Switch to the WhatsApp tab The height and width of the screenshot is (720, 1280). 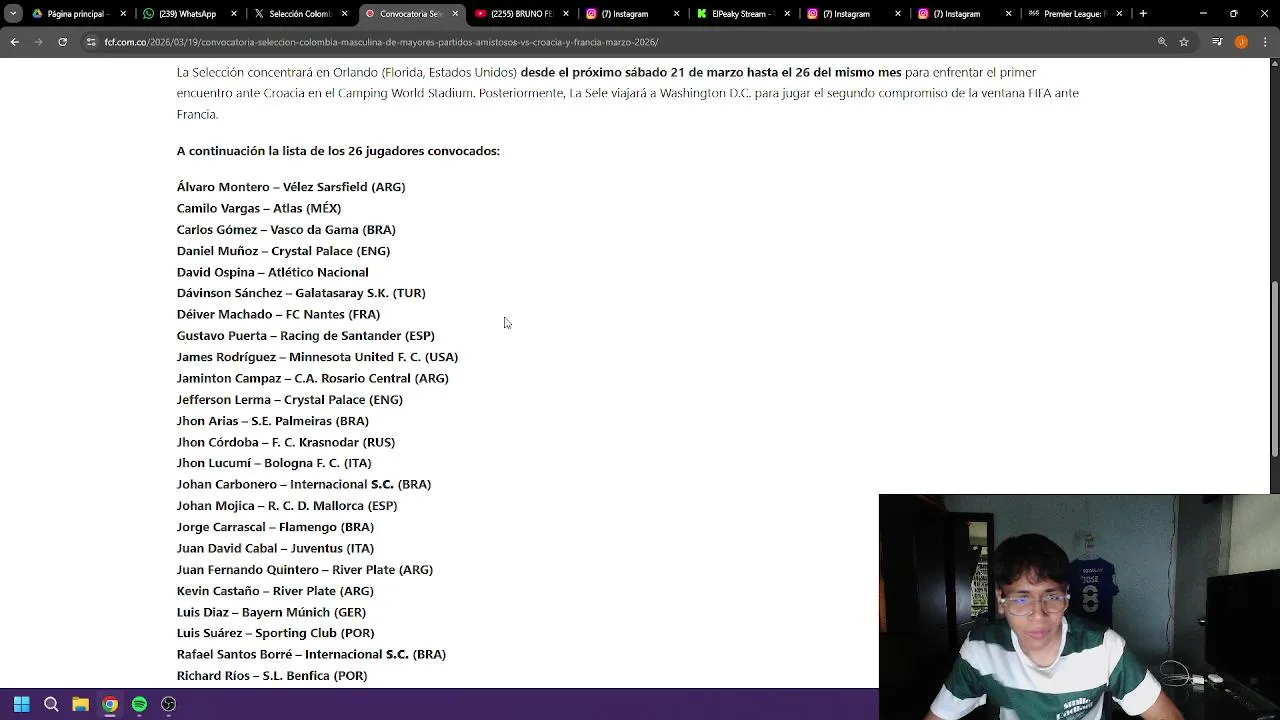pyautogui.click(x=188, y=14)
